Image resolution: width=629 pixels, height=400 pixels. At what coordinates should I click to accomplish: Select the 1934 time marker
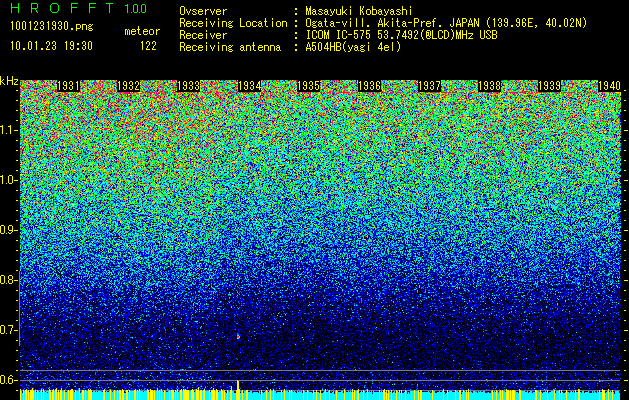(x=250, y=86)
